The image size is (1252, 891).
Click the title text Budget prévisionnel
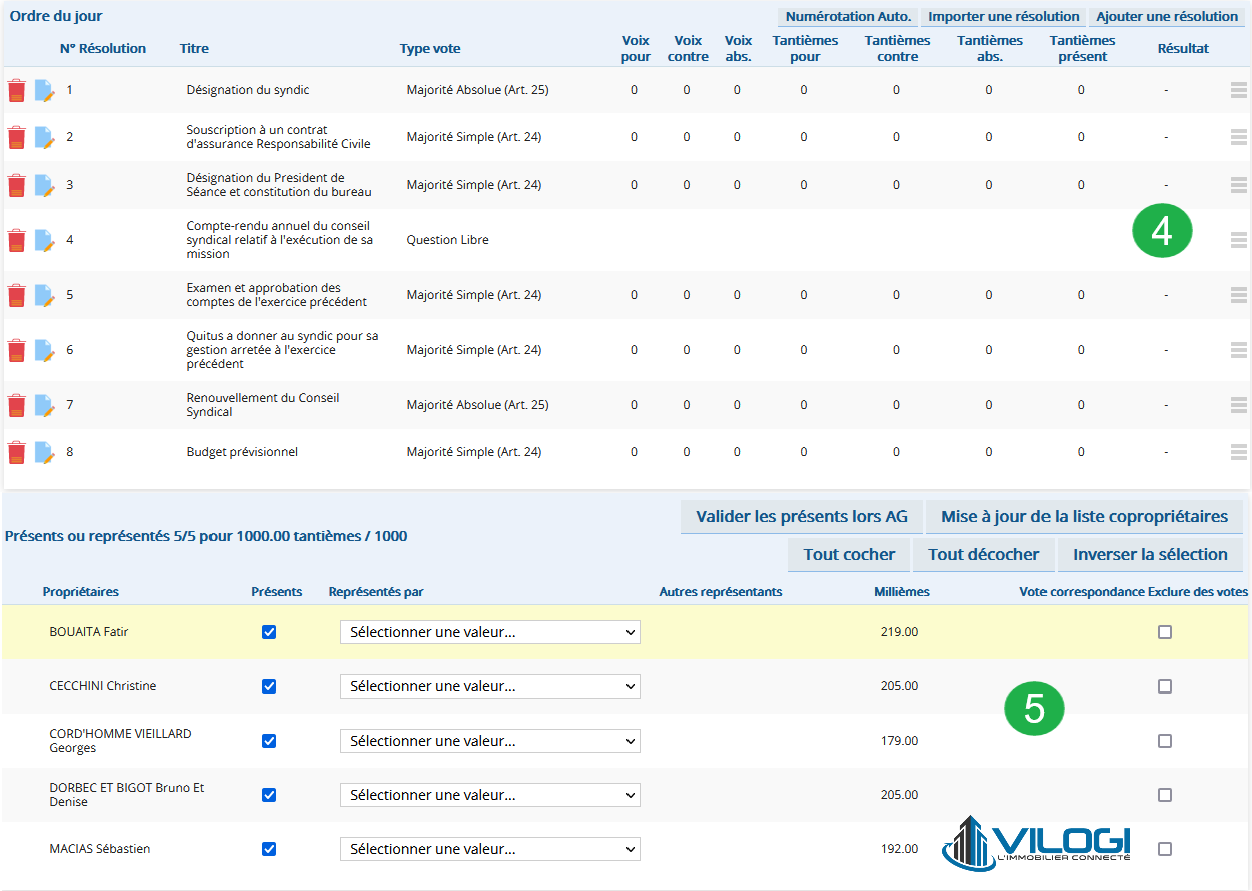tap(242, 452)
